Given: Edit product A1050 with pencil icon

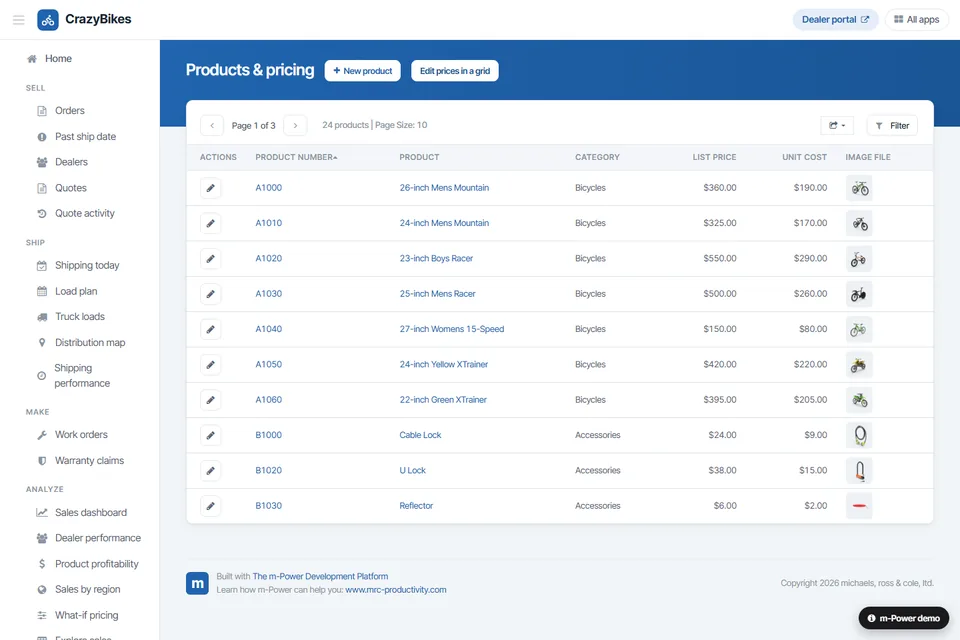Looking at the screenshot, I should tap(211, 364).
